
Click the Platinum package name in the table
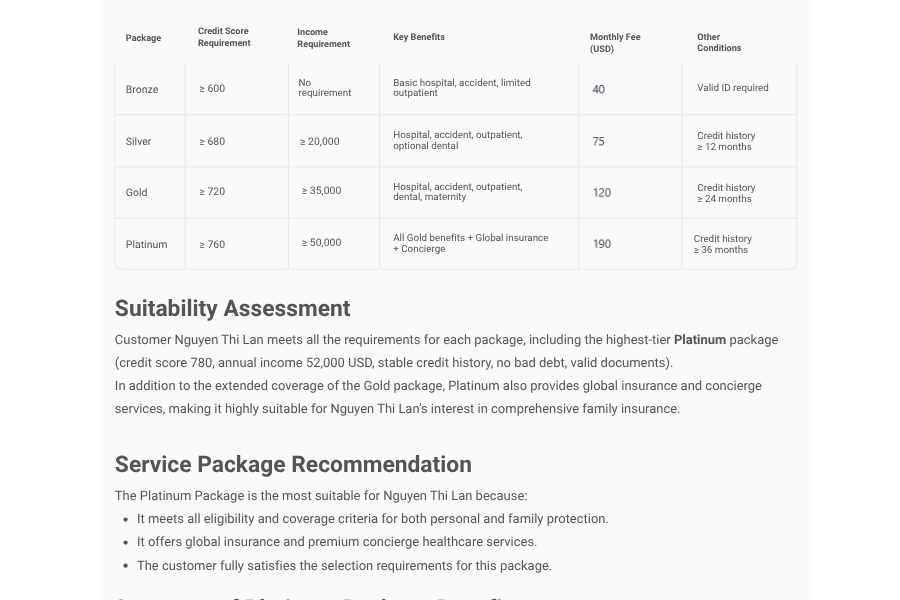[147, 244]
